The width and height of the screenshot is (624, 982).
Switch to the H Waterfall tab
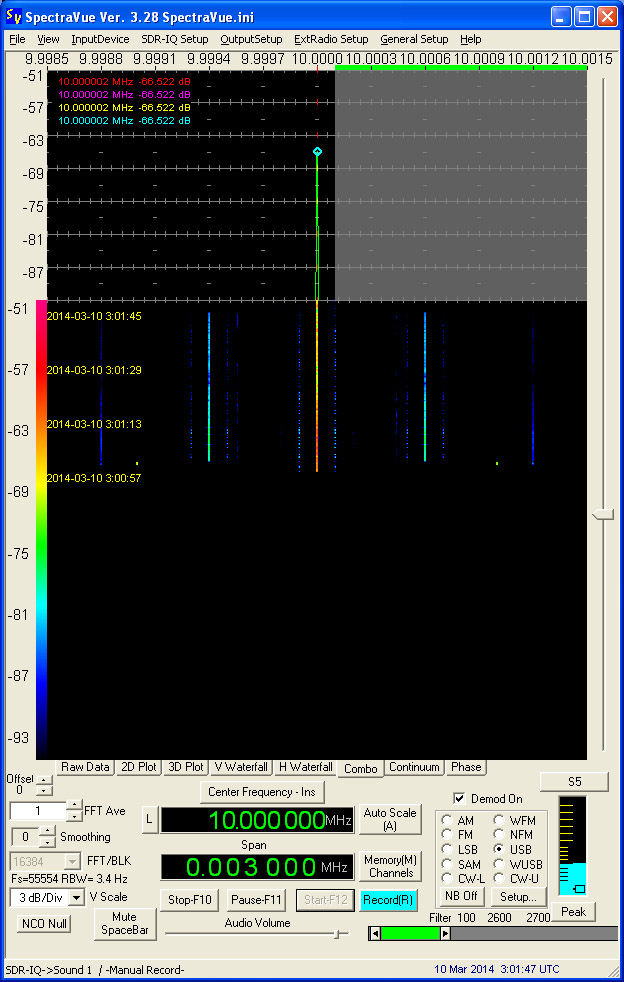[305, 767]
